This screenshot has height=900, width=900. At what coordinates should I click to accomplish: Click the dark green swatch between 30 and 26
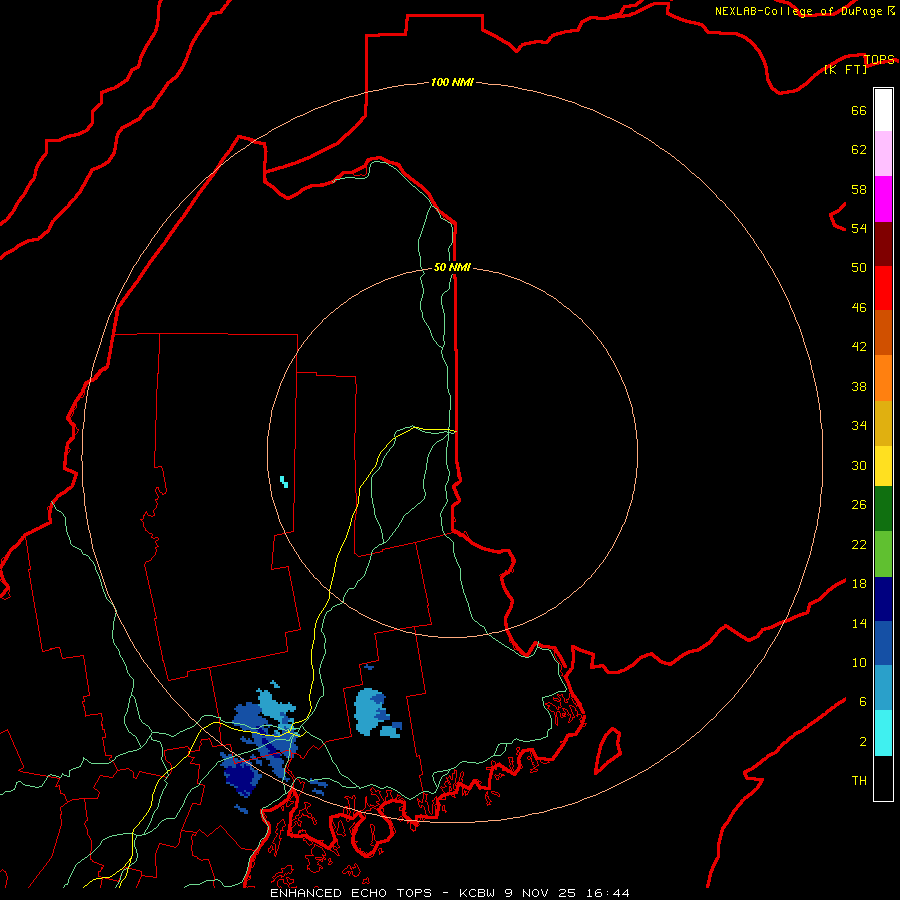tap(883, 509)
